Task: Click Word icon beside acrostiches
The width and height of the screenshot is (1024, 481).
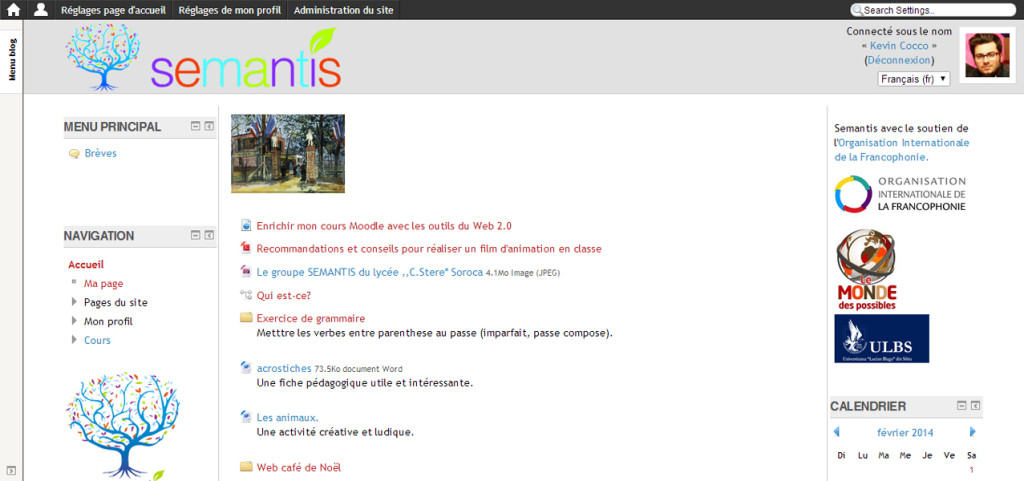Action: coord(246,367)
